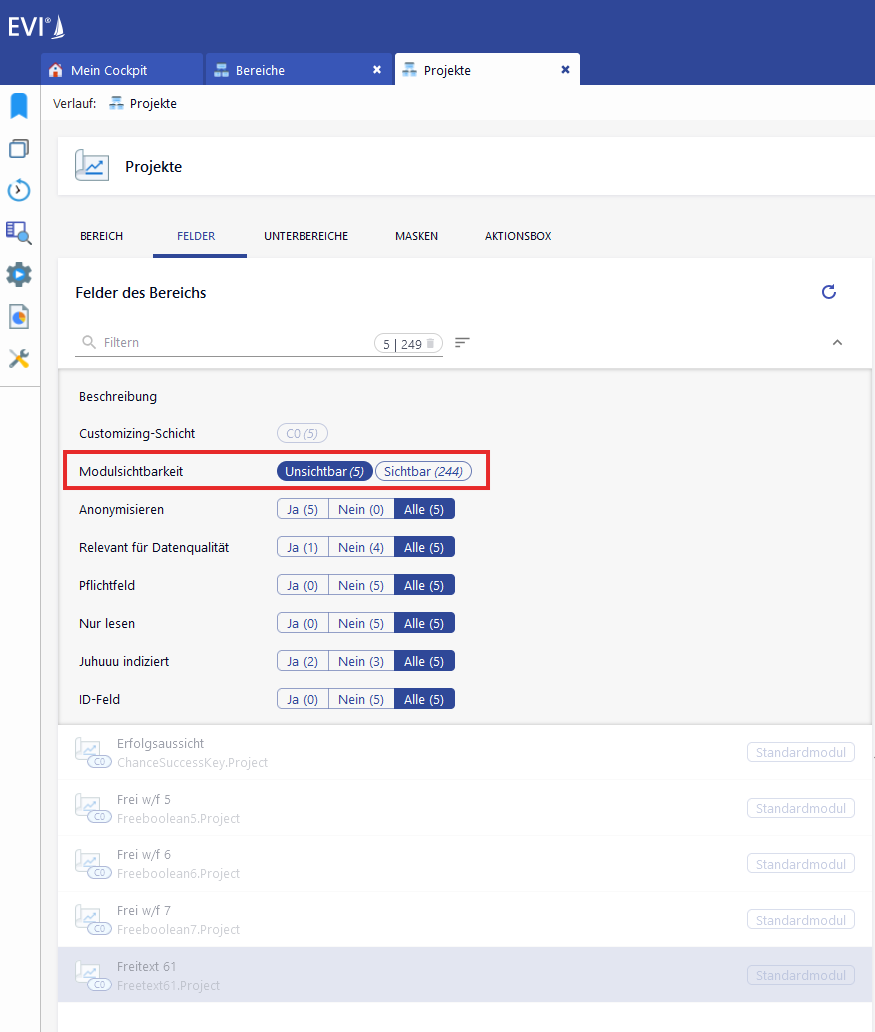
Task: Close the Bereiche tab
Action: (x=377, y=70)
